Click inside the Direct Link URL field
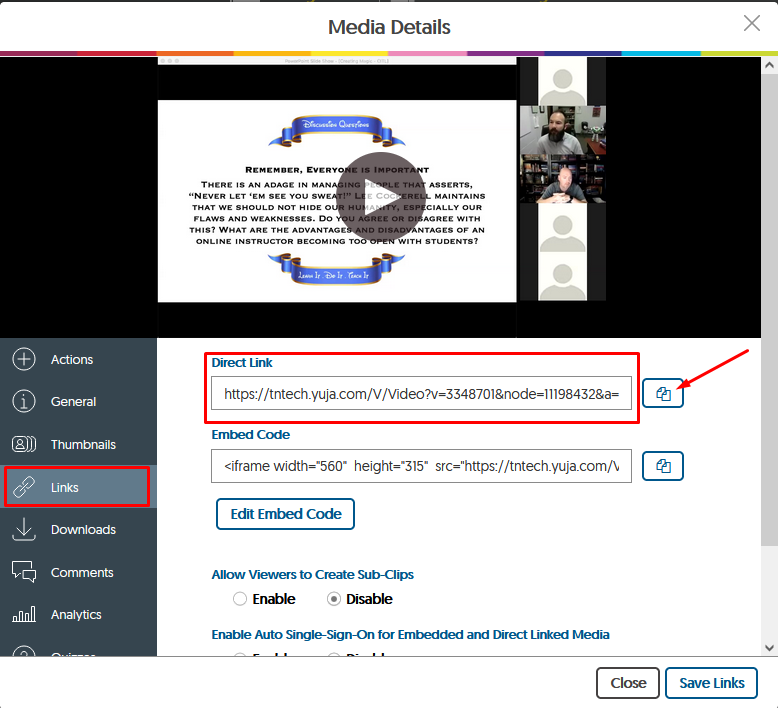 pyautogui.click(x=421, y=394)
